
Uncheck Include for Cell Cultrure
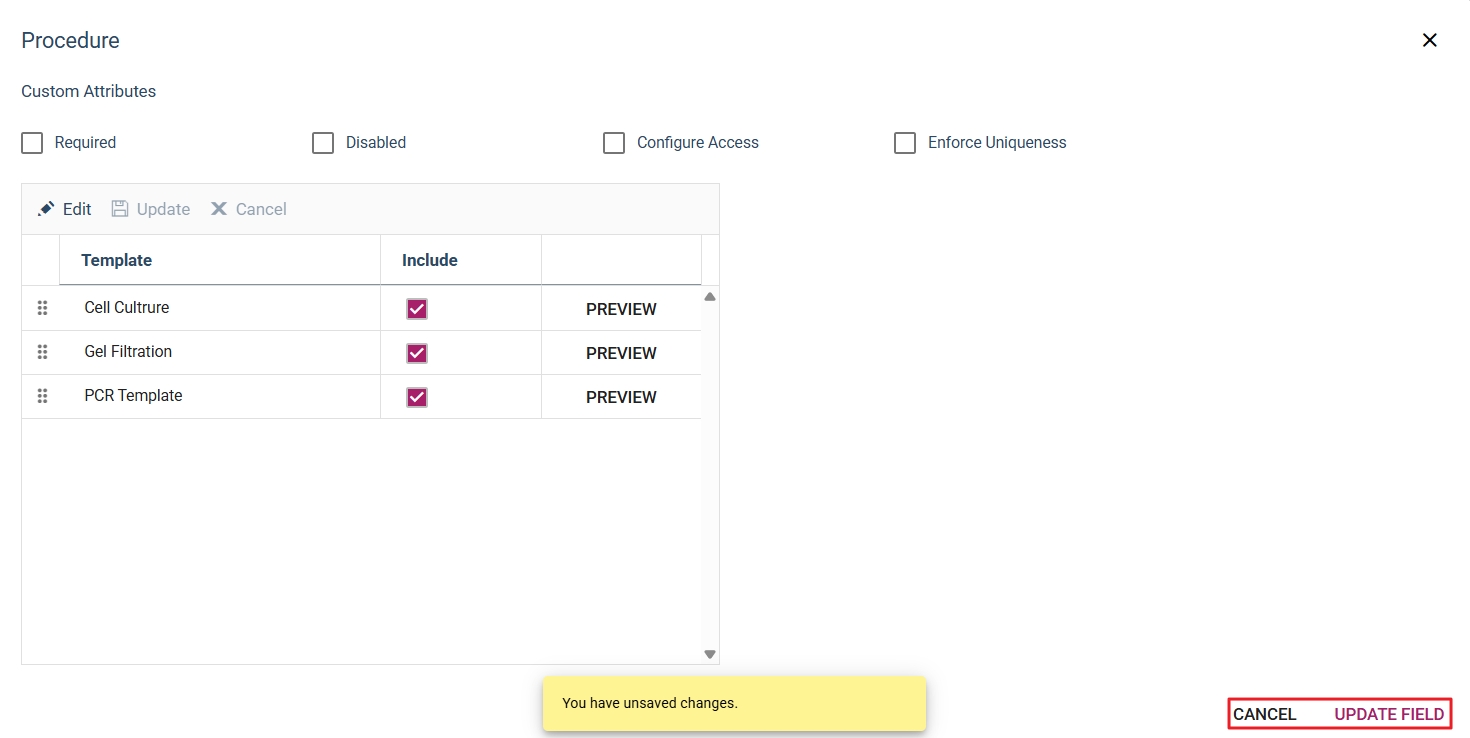[417, 309]
